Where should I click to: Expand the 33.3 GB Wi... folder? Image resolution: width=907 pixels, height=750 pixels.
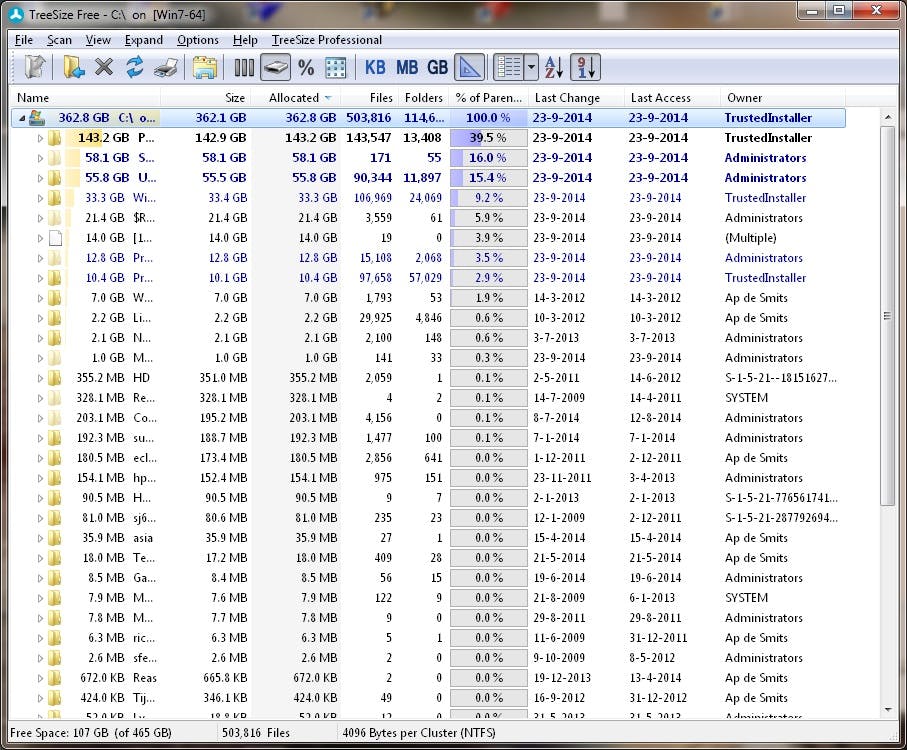[x=40, y=198]
